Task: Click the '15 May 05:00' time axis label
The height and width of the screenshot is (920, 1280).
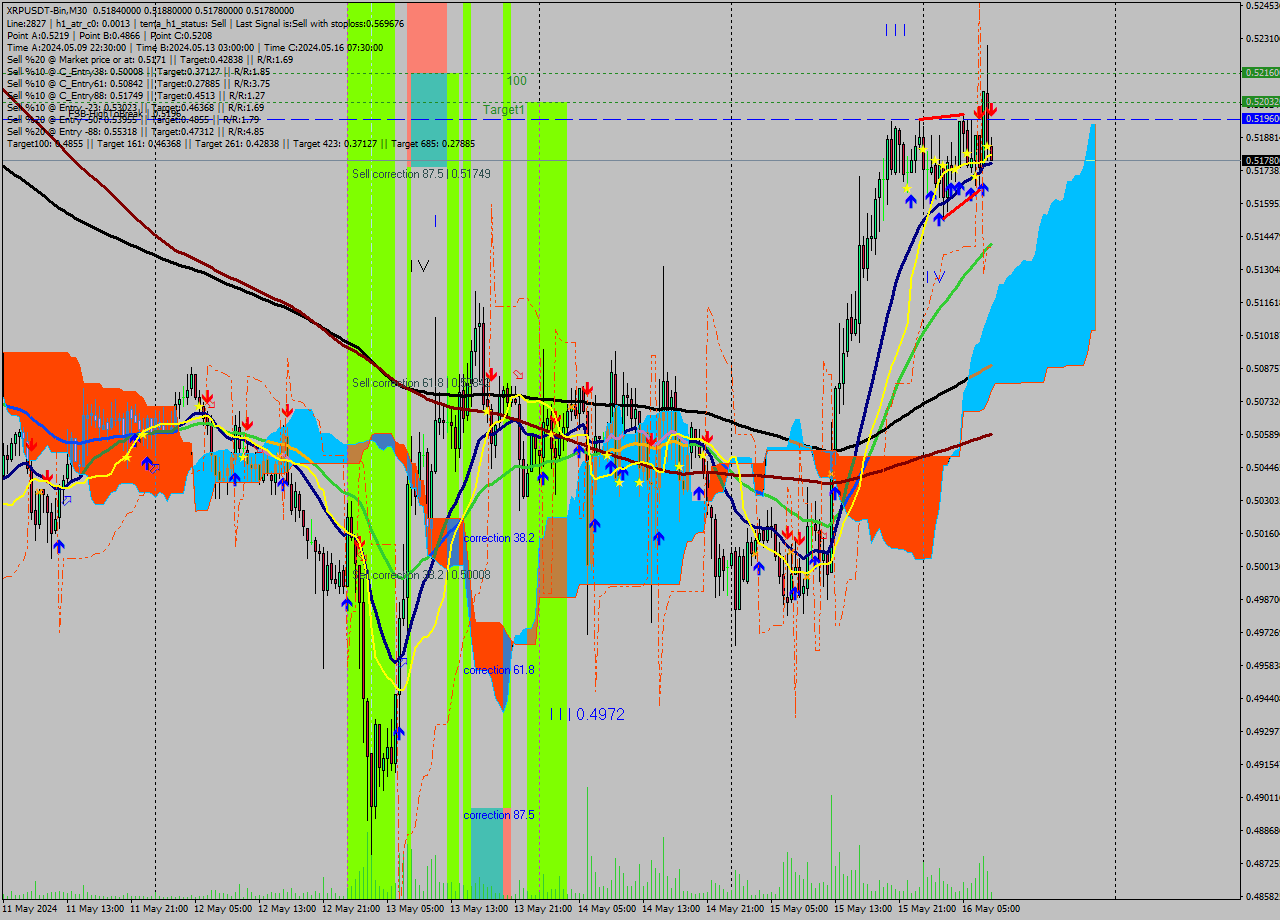Action: click(797, 909)
